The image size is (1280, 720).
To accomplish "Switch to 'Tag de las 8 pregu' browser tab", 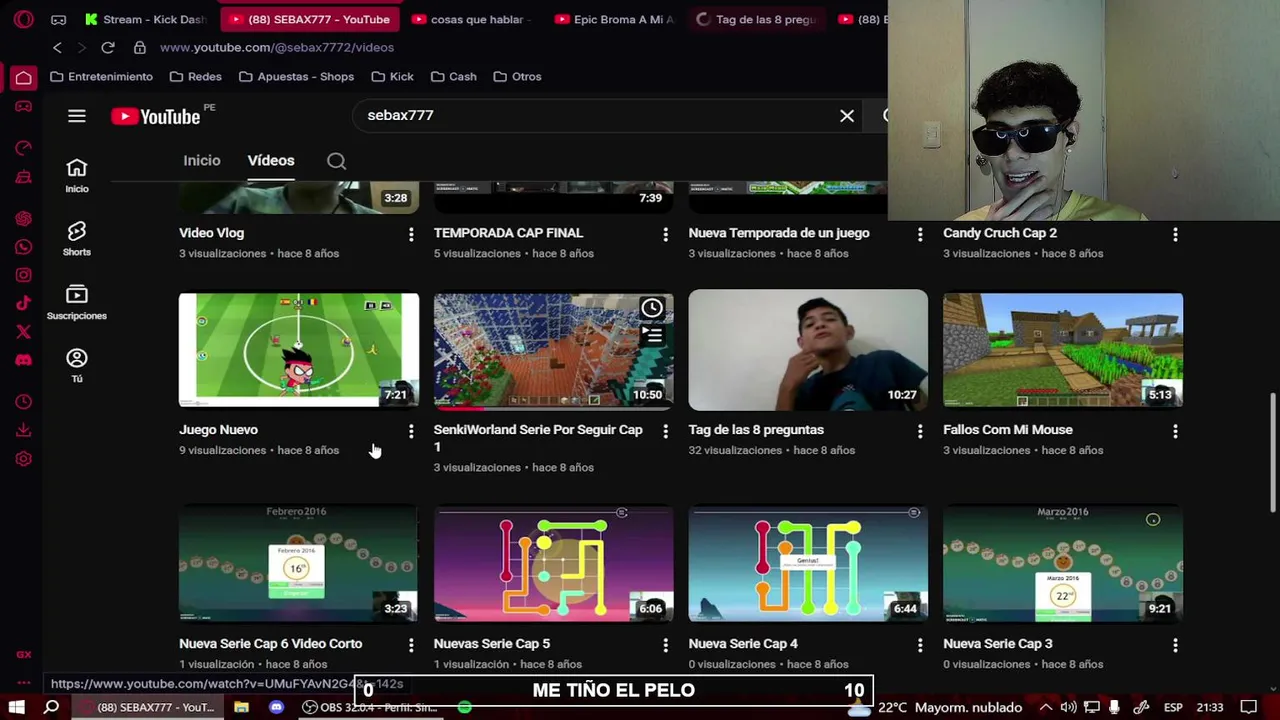I will (759, 19).
